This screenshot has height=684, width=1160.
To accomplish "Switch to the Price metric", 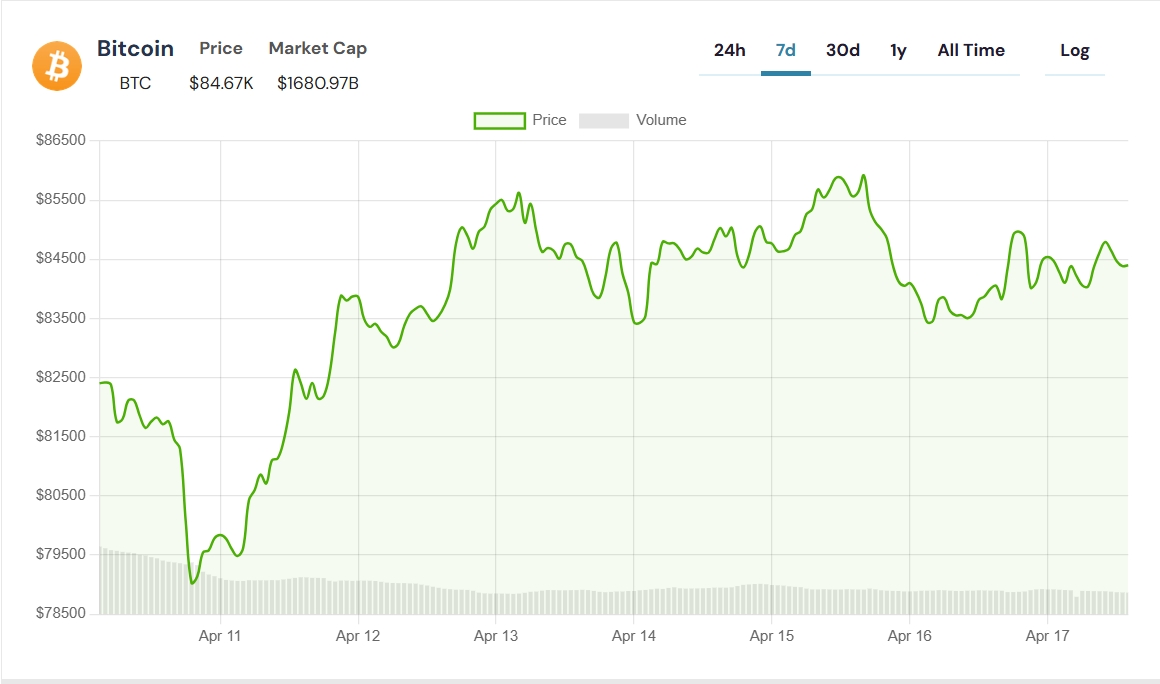I will (x=220, y=48).
